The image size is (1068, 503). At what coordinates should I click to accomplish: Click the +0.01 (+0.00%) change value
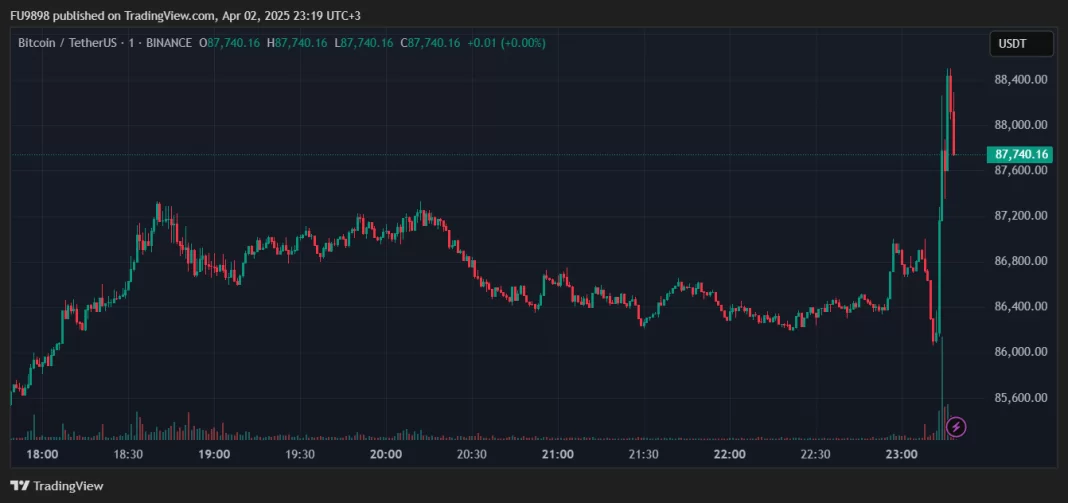pos(508,43)
